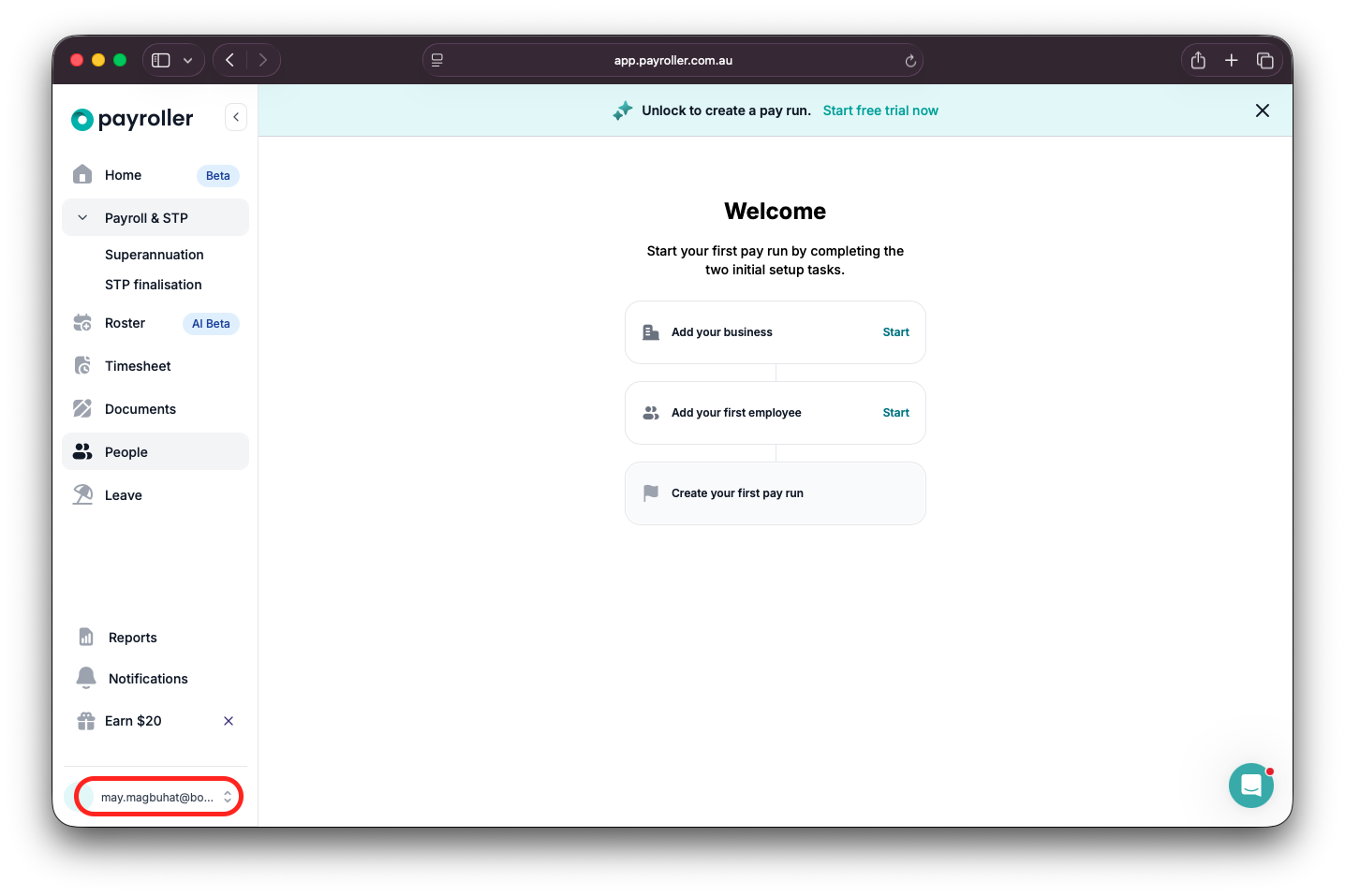Close the free trial banner
The height and width of the screenshot is (896, 1345).
pyautogui.click(x=1263, y=110)
